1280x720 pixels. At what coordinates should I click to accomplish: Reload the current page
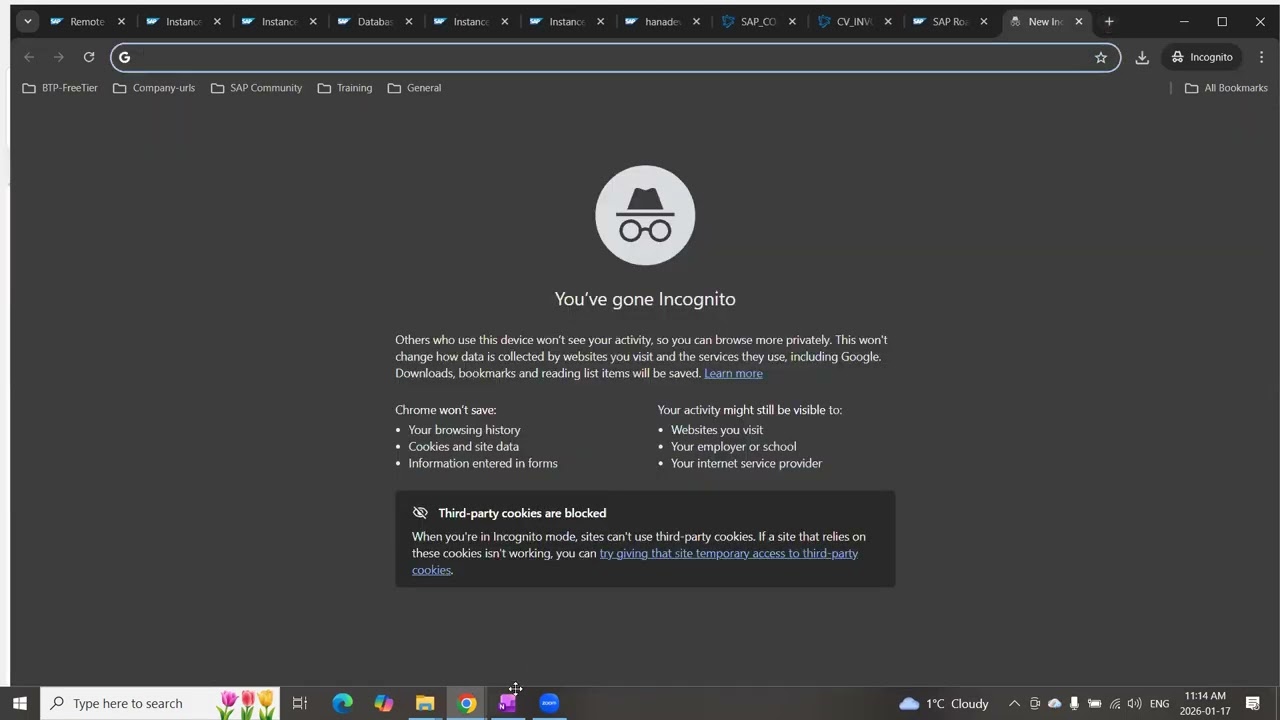[x=89, y=57]
